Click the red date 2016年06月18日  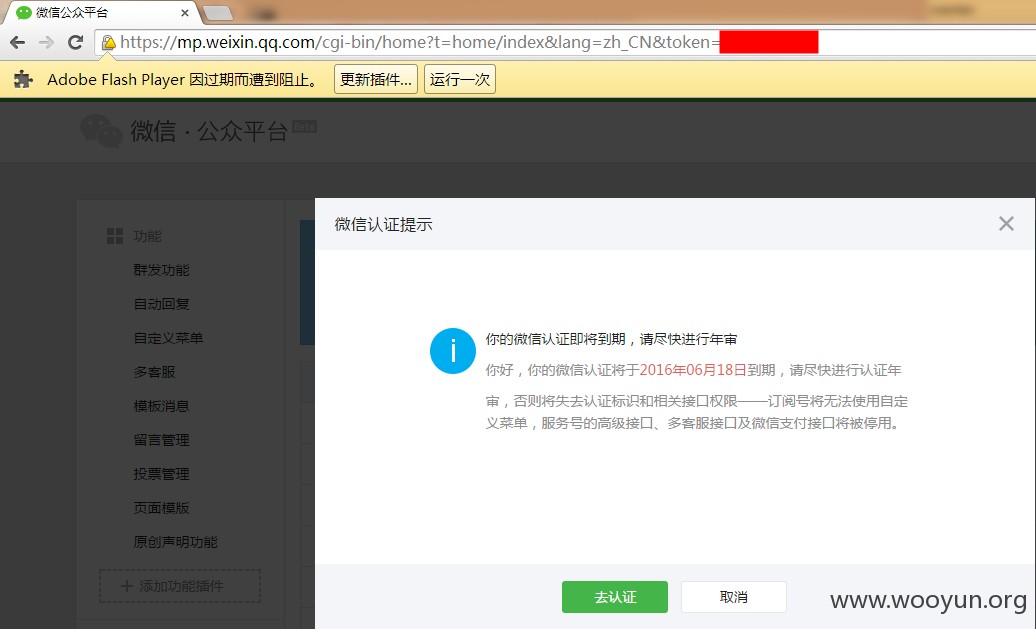[x=693, y=370]
